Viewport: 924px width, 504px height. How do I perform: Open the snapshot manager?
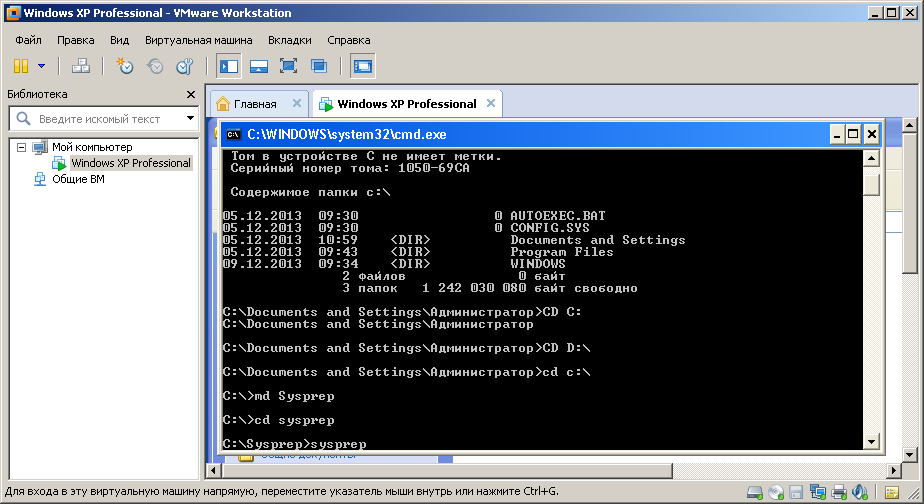(185, 66)
